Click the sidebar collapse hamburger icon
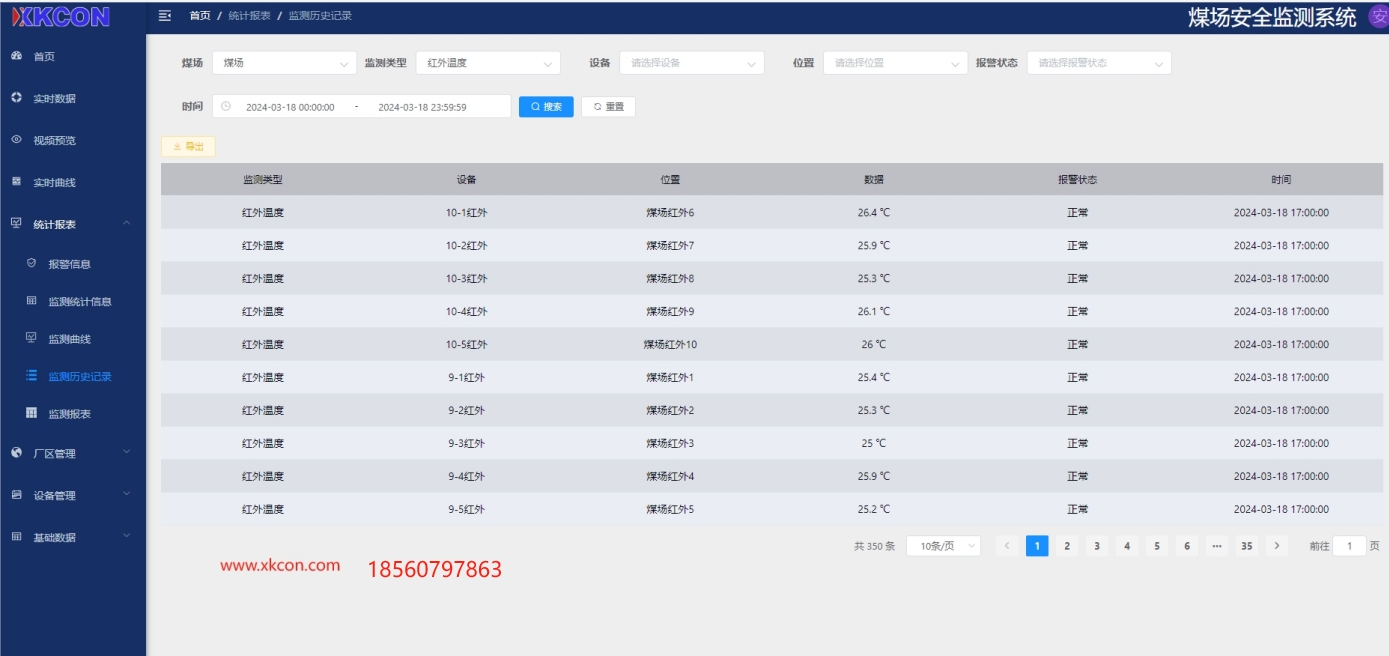Image resolution: width=1389 pixels, height=656 pixels. click(x=165, y=15)
